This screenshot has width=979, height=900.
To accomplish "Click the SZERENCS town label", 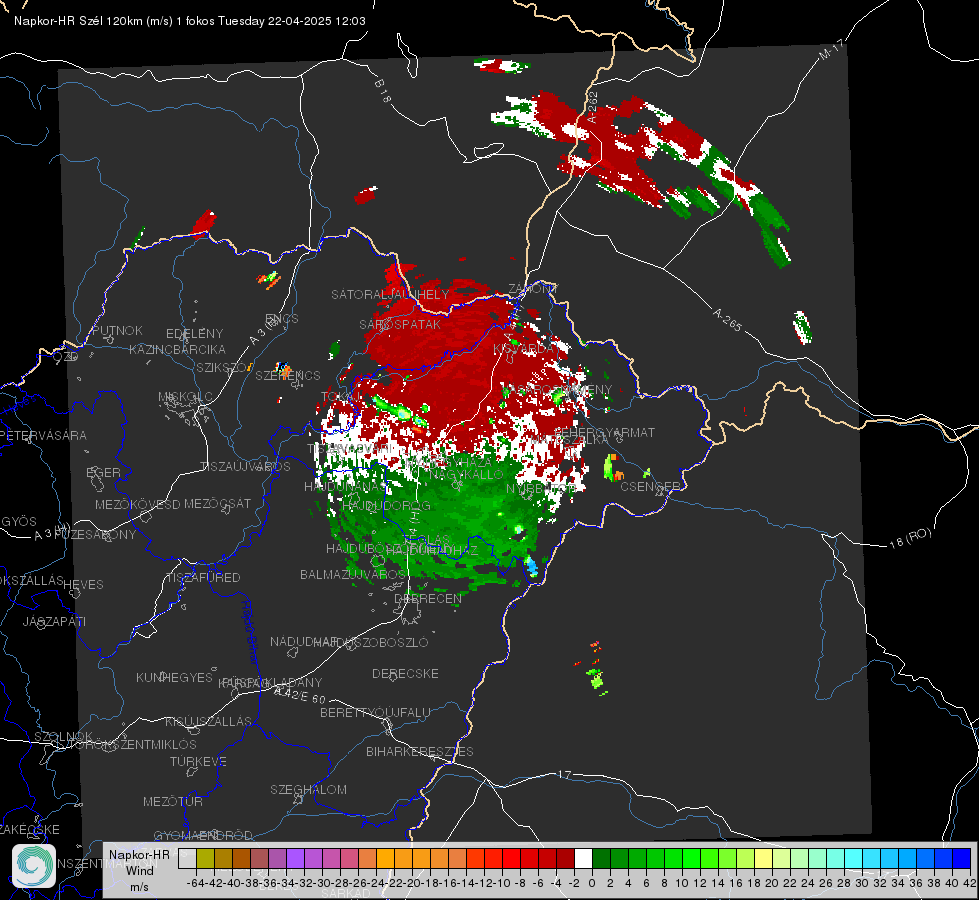I will (x=288, y=375).
